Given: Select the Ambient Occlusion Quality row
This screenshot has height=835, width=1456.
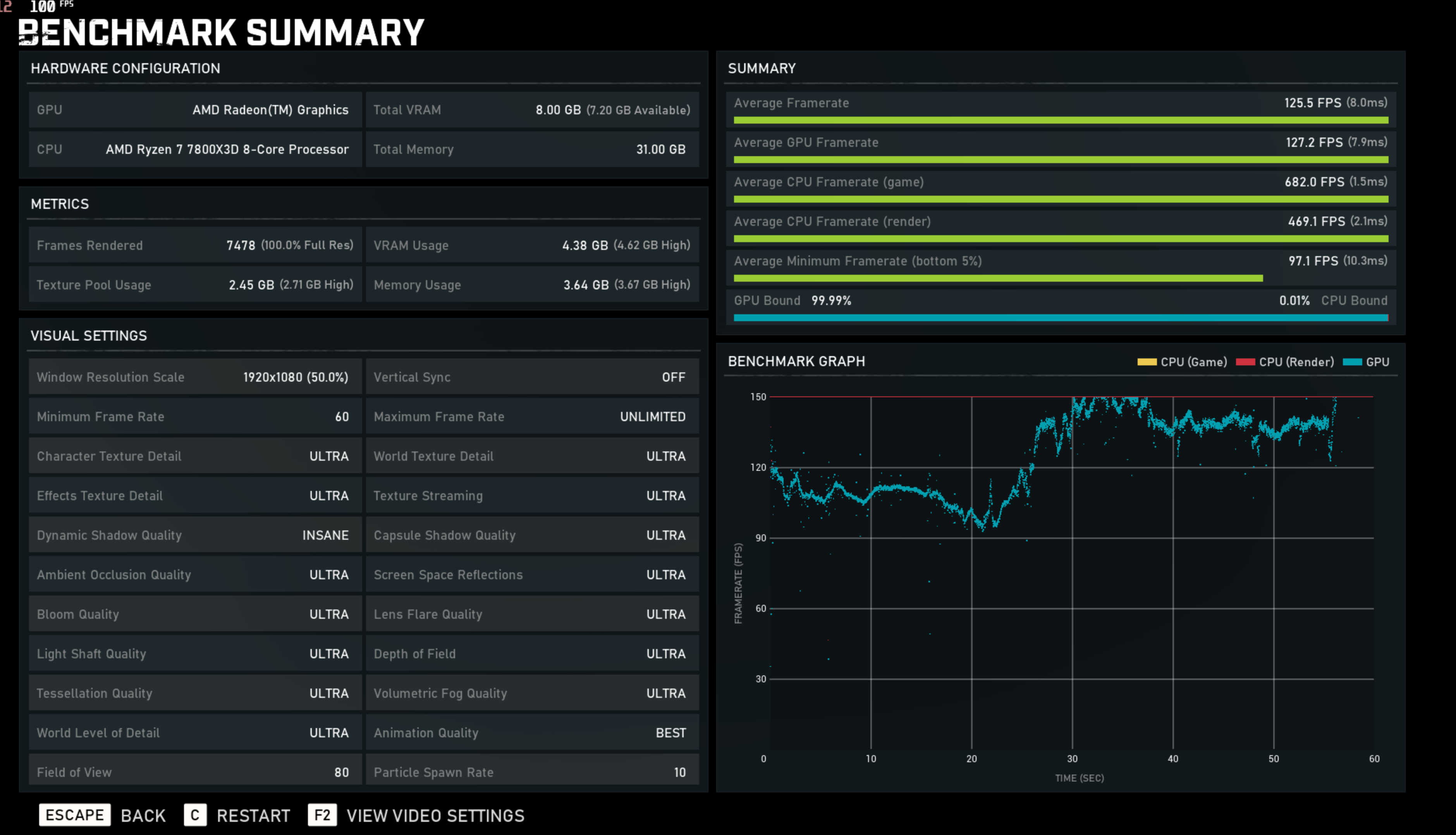Looking at the screenshot, I should pos(196,575).
